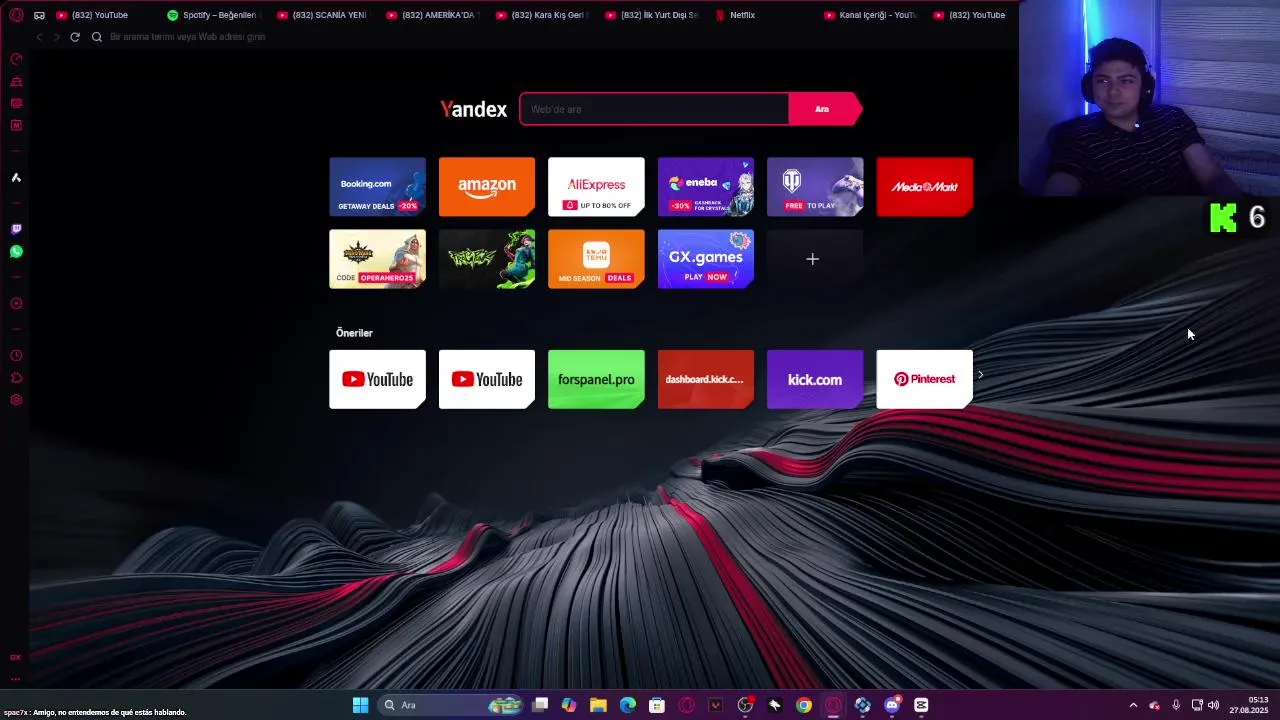Open the forspanel.pro suggestion tile
The image size is (1280, 720).
point(596,379)
